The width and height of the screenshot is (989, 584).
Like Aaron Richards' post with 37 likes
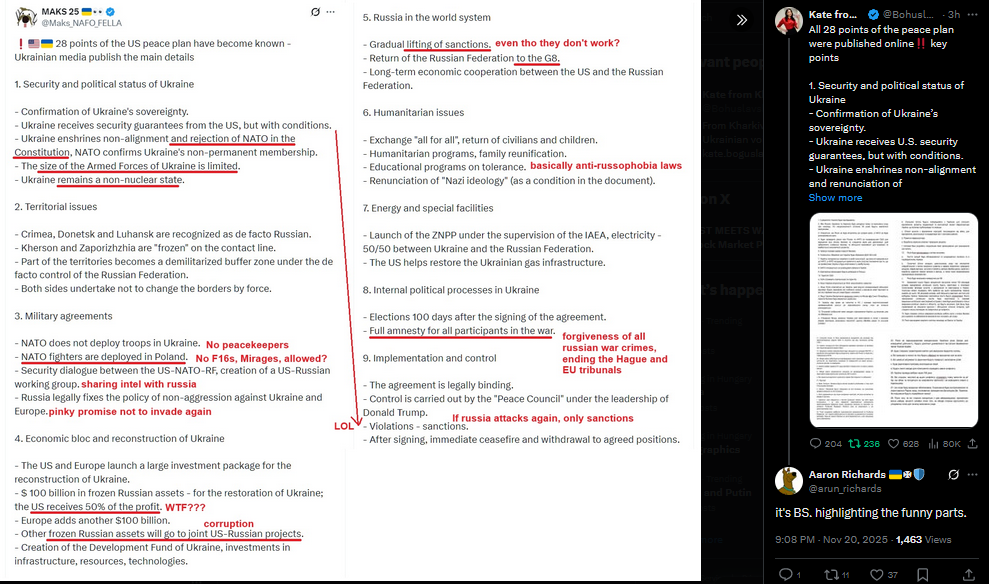tap(884, 575)
